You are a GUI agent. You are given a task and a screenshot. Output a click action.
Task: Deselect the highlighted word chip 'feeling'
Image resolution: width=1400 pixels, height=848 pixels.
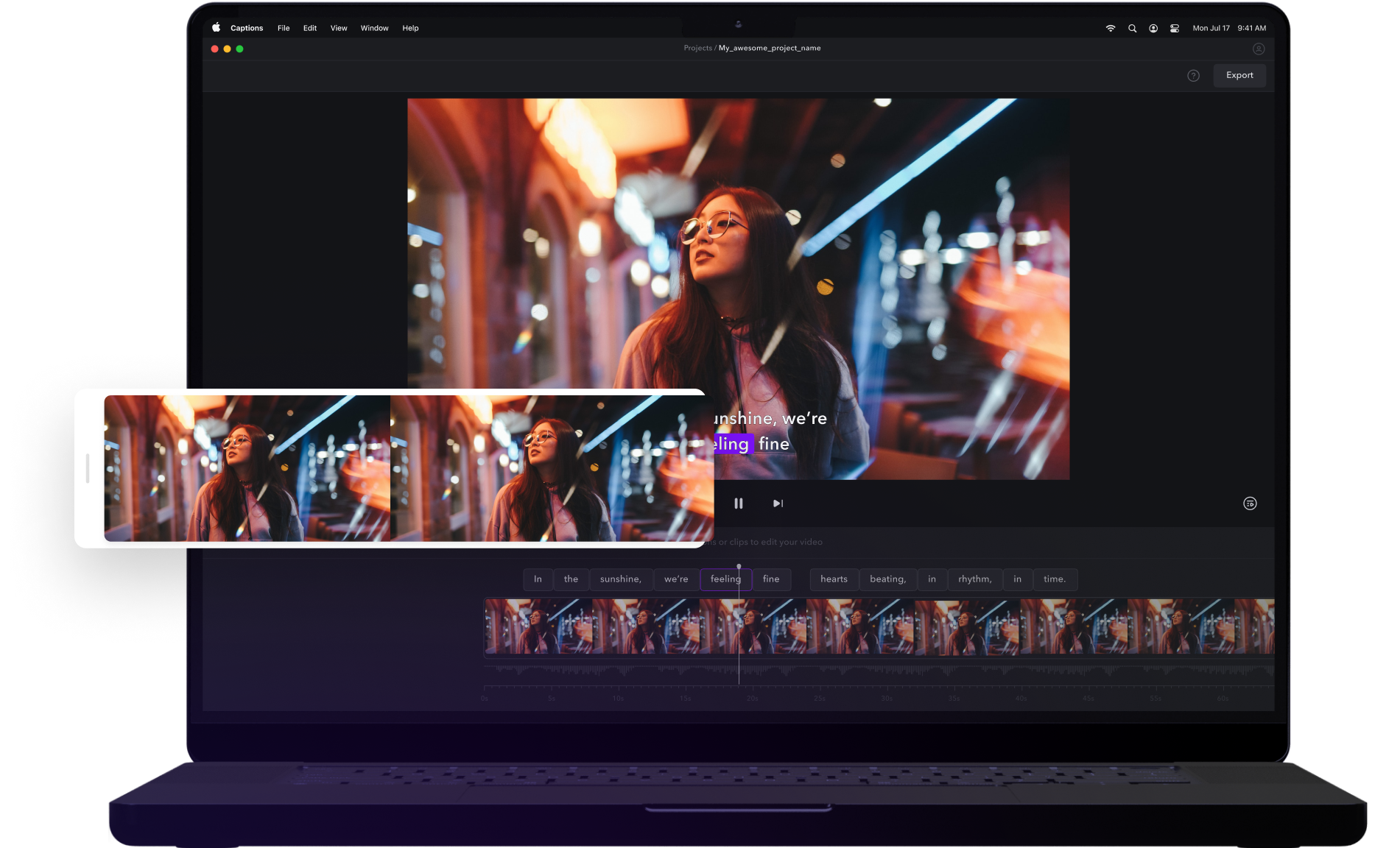click(x=726, y=579)
